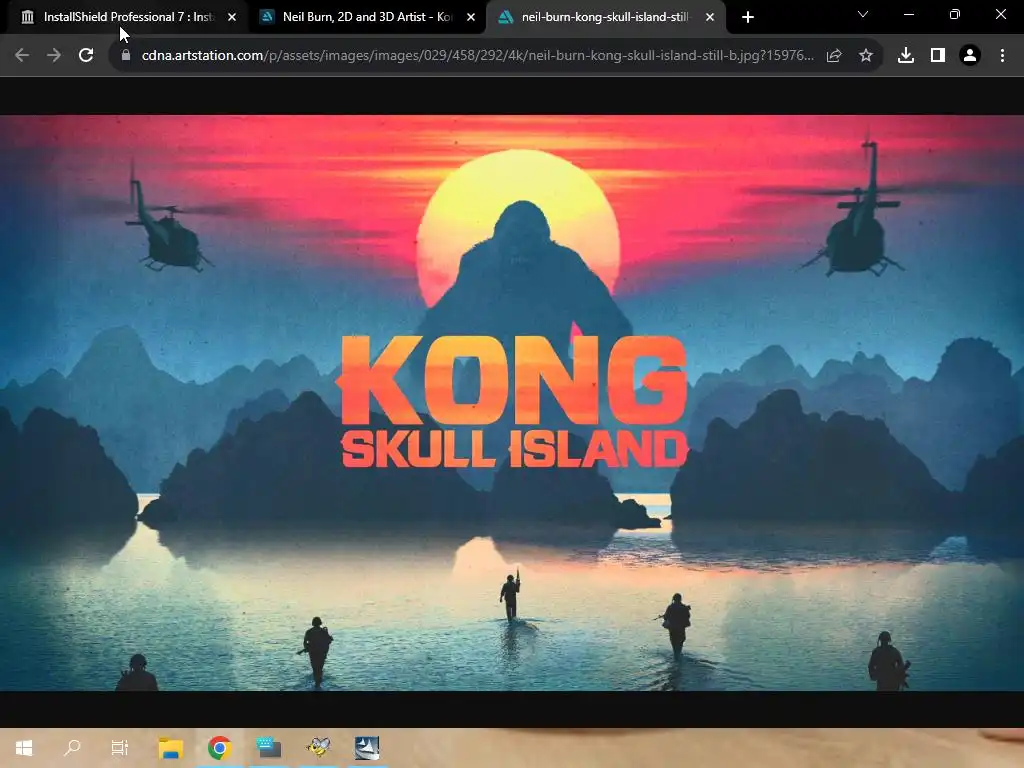Restore down the Chrome window
Image resolution: width=1024 pixels, height=768 pixels.
coord(955,14)
